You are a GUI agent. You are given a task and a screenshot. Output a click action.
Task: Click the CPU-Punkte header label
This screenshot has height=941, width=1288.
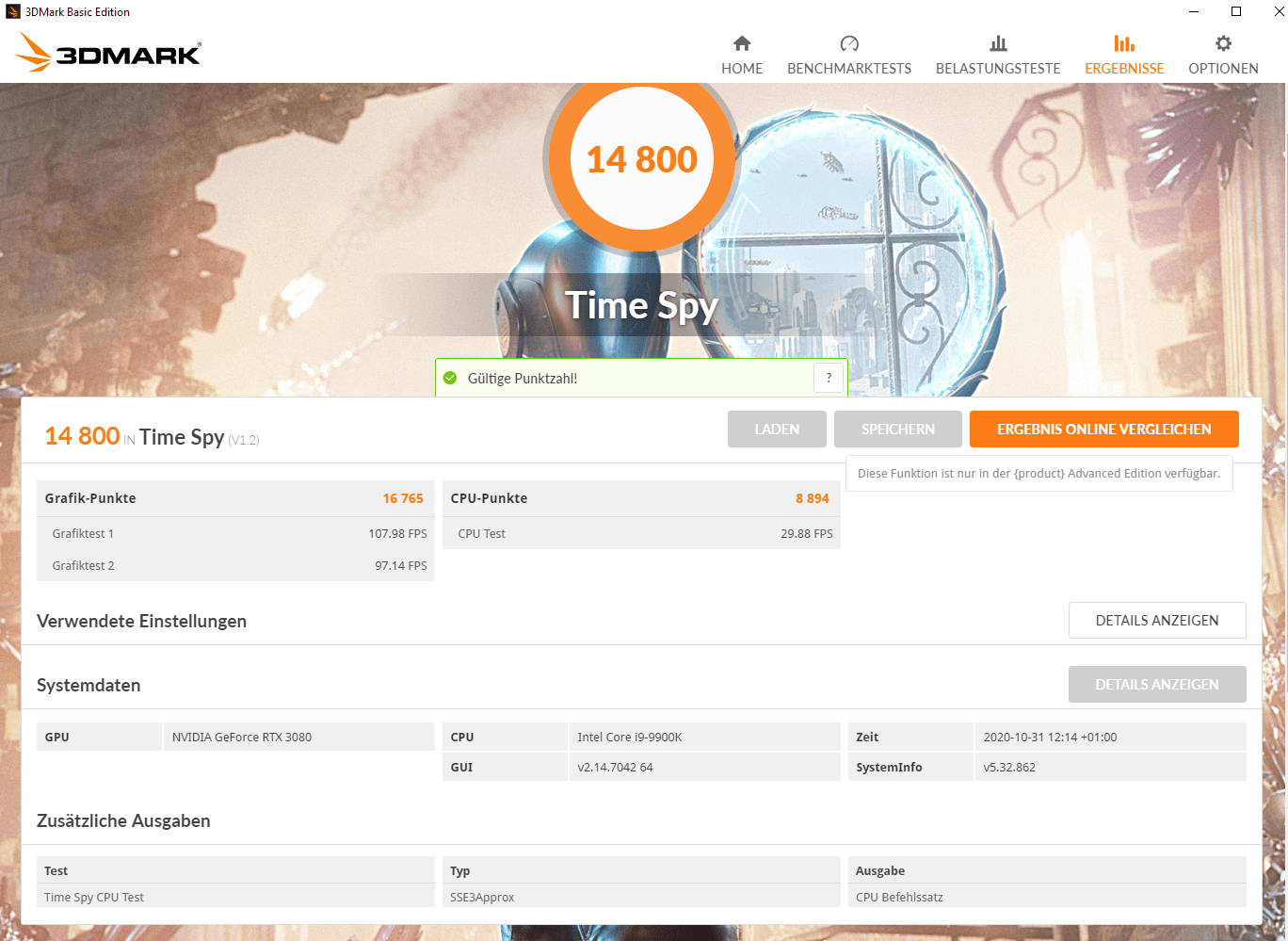(489, 498)
